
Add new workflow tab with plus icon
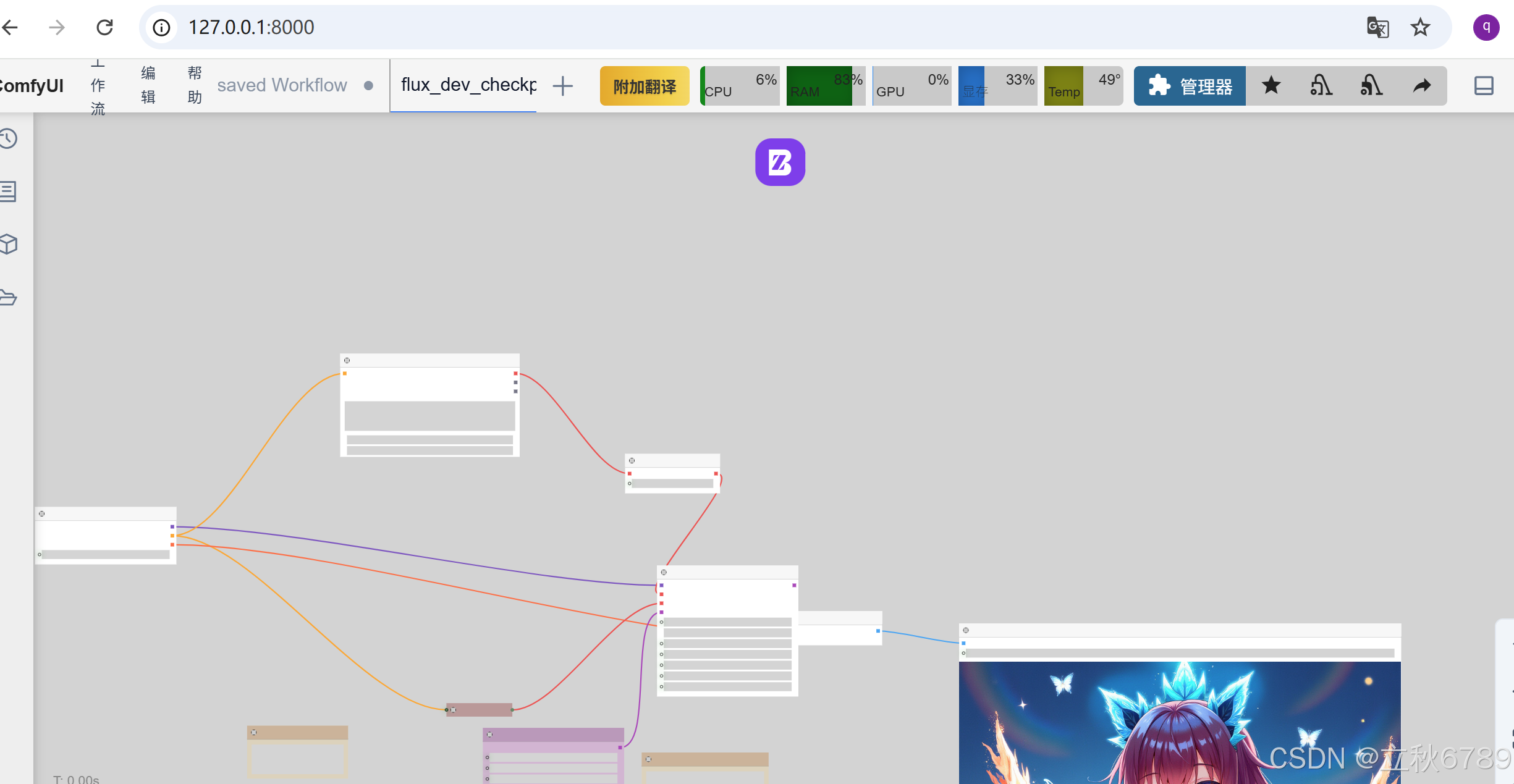click(x=562, y=86)
